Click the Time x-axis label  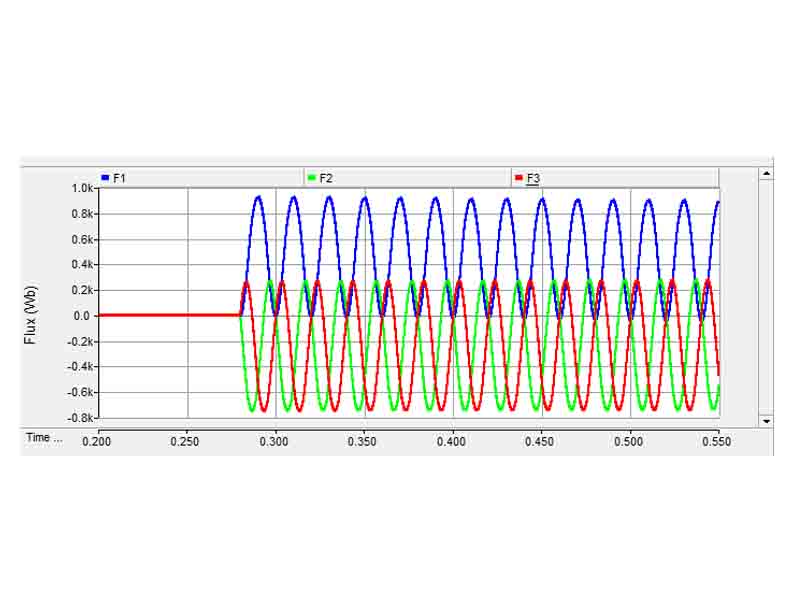click(44, 438)
